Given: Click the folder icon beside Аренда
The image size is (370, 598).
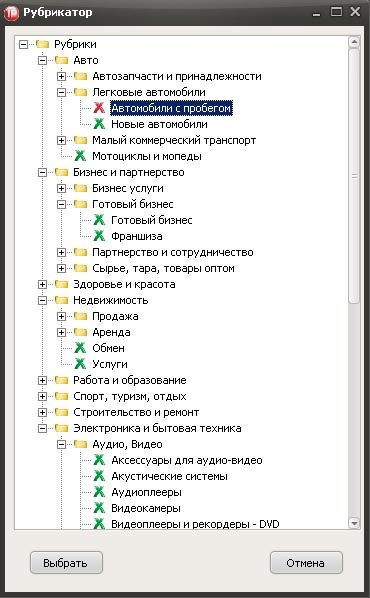Looking at the screenshot, I should [80, 333].
